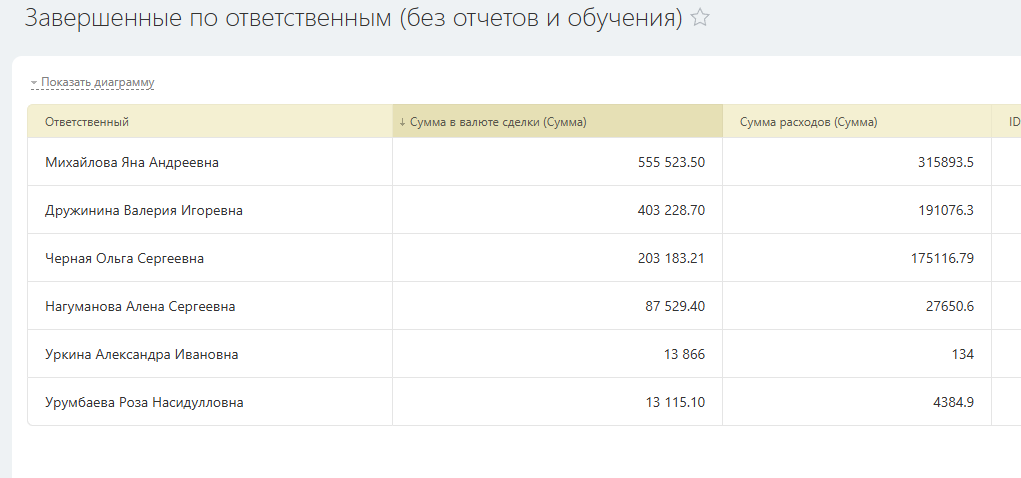The height and width of the screenshot is (478, 1021).
Task: Add report to favorites with star icon
Action: [700, 17]
